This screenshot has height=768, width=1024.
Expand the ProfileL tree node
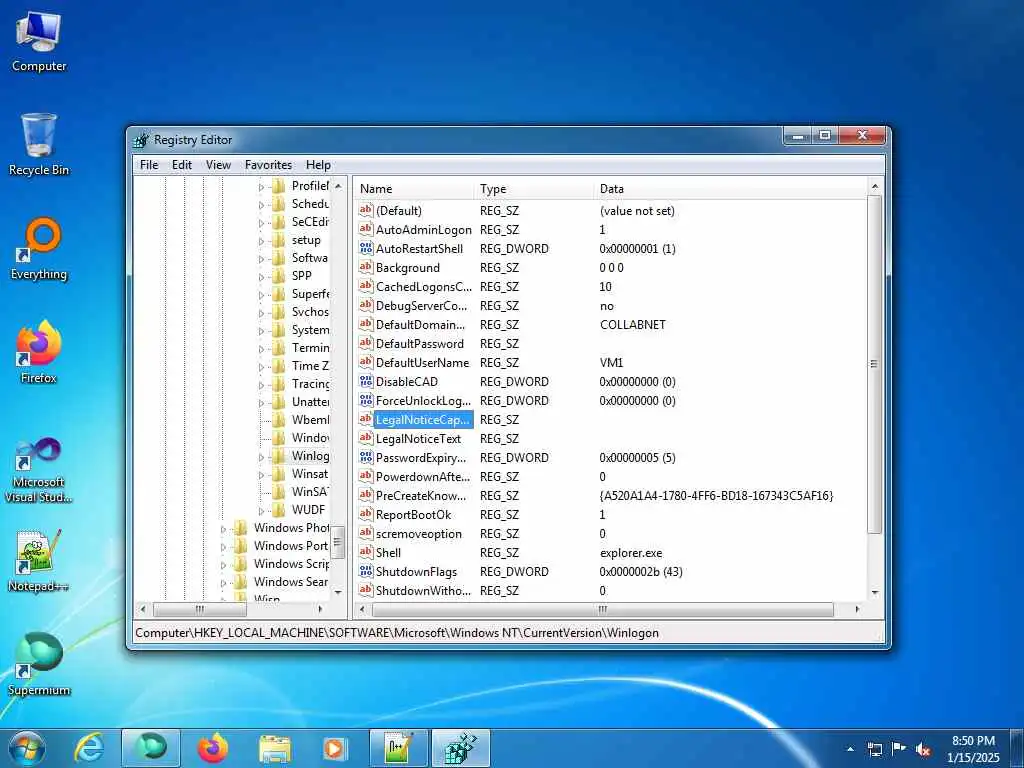261,187
